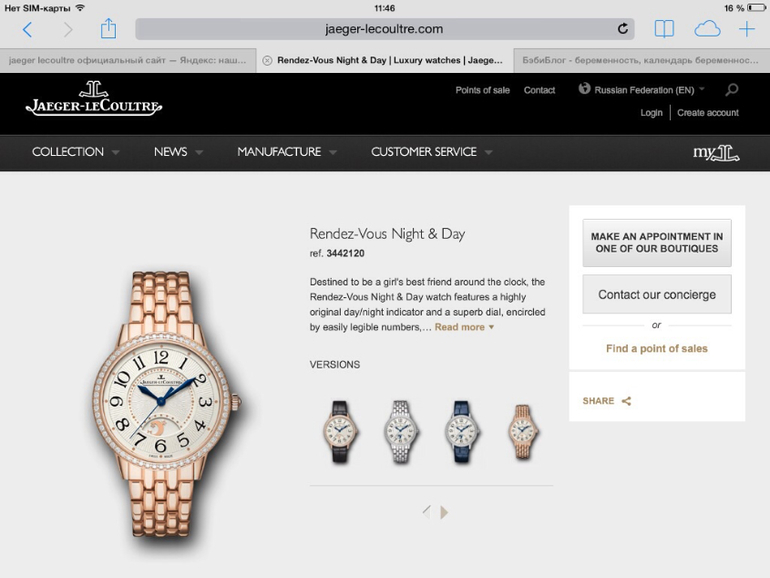Open Russian Federation (EN) country selector
This screenshot has height=578, width=770.
[641, 90]
